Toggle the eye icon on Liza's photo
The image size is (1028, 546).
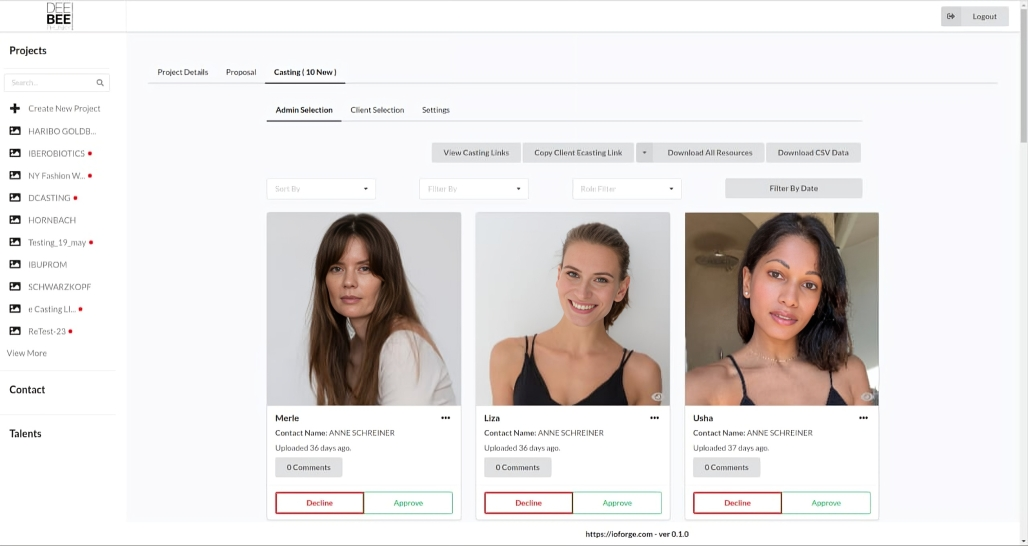[x=657, y=397]
